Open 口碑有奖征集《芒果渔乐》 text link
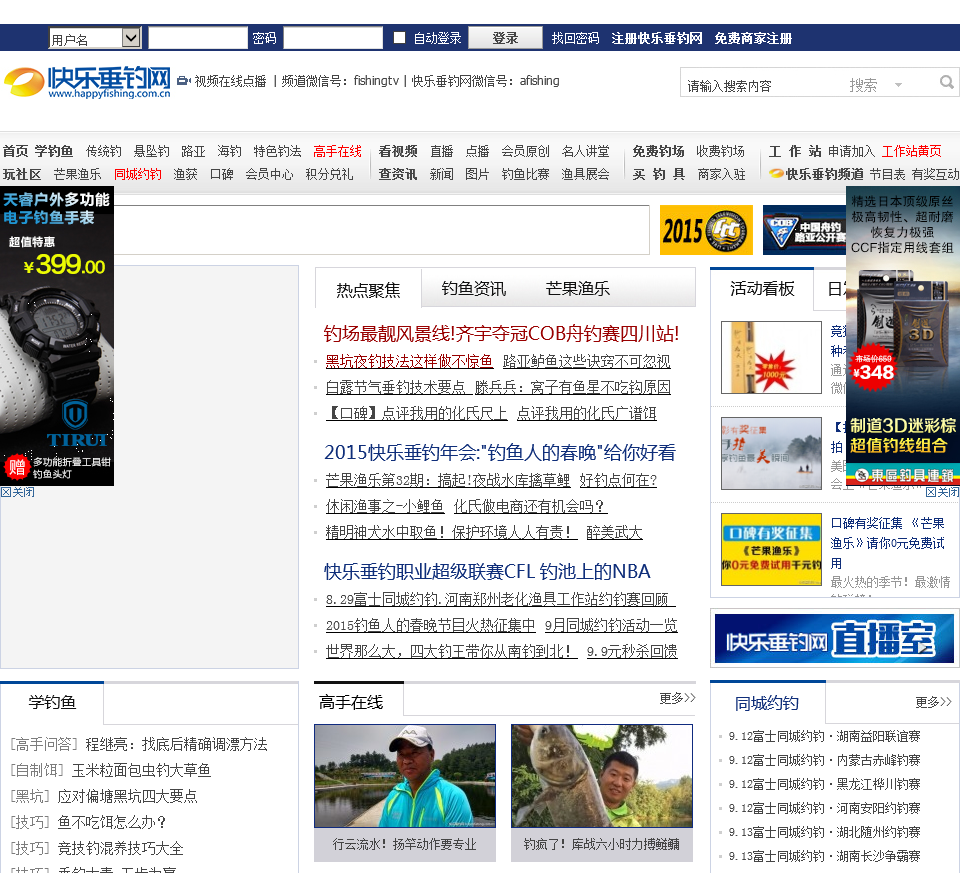 pyautogui.click(x=887, y=542)
